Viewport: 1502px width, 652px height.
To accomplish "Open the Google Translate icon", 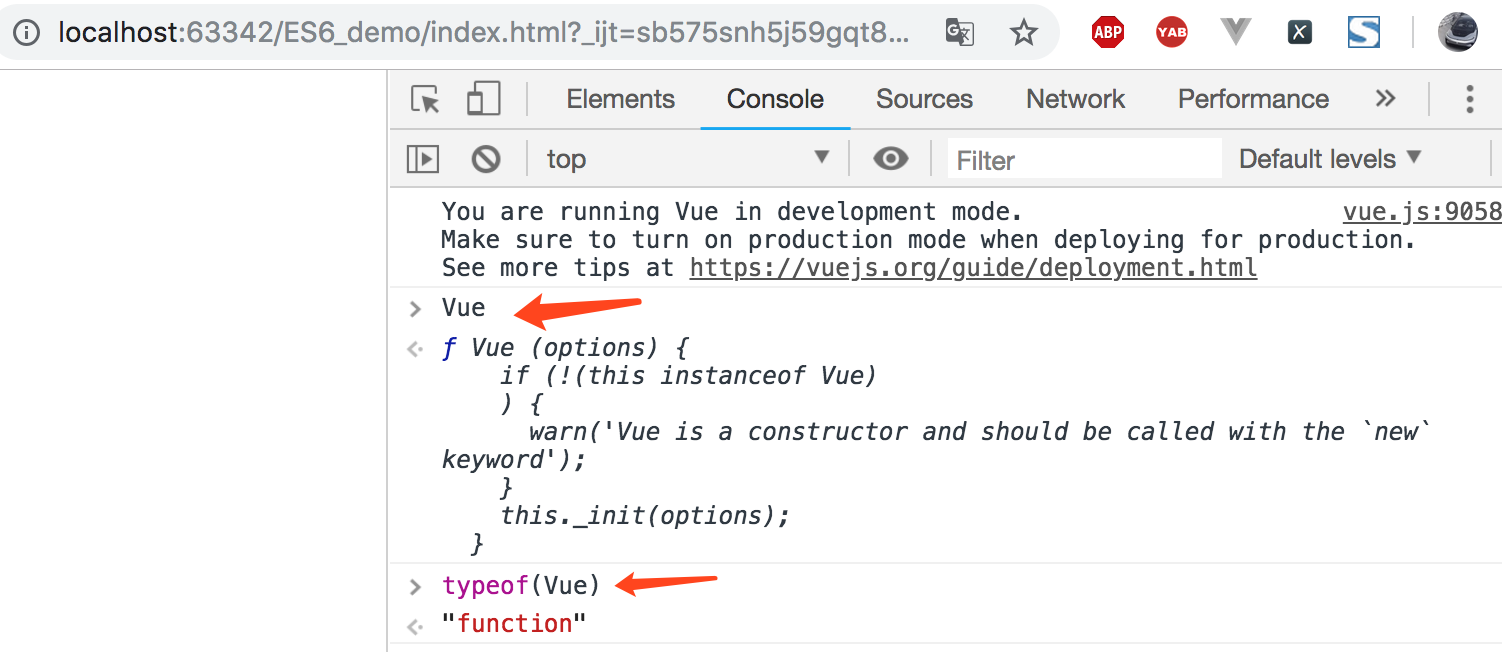I will point(959,33).
